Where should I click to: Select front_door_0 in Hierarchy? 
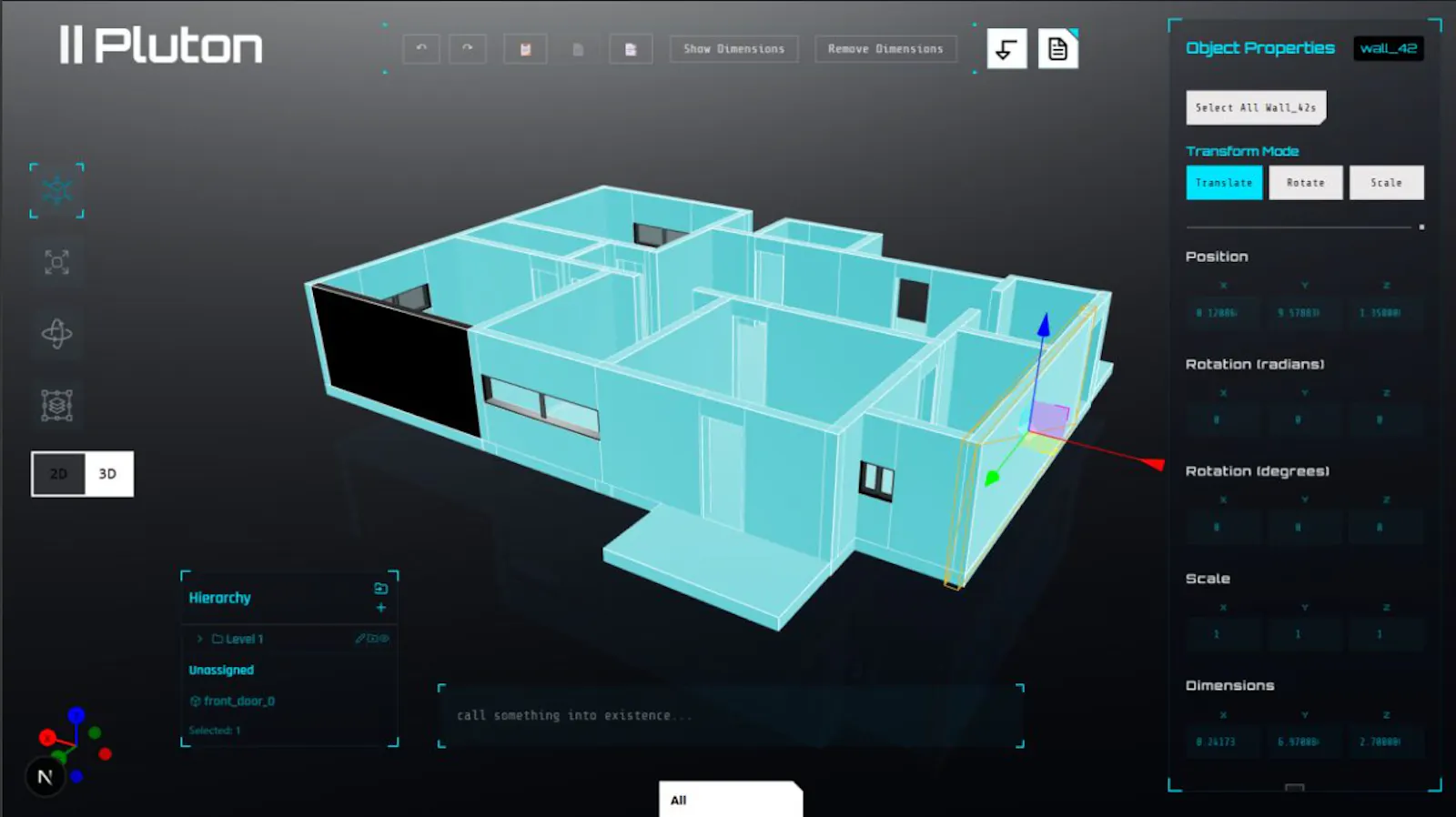pos(232,701)
